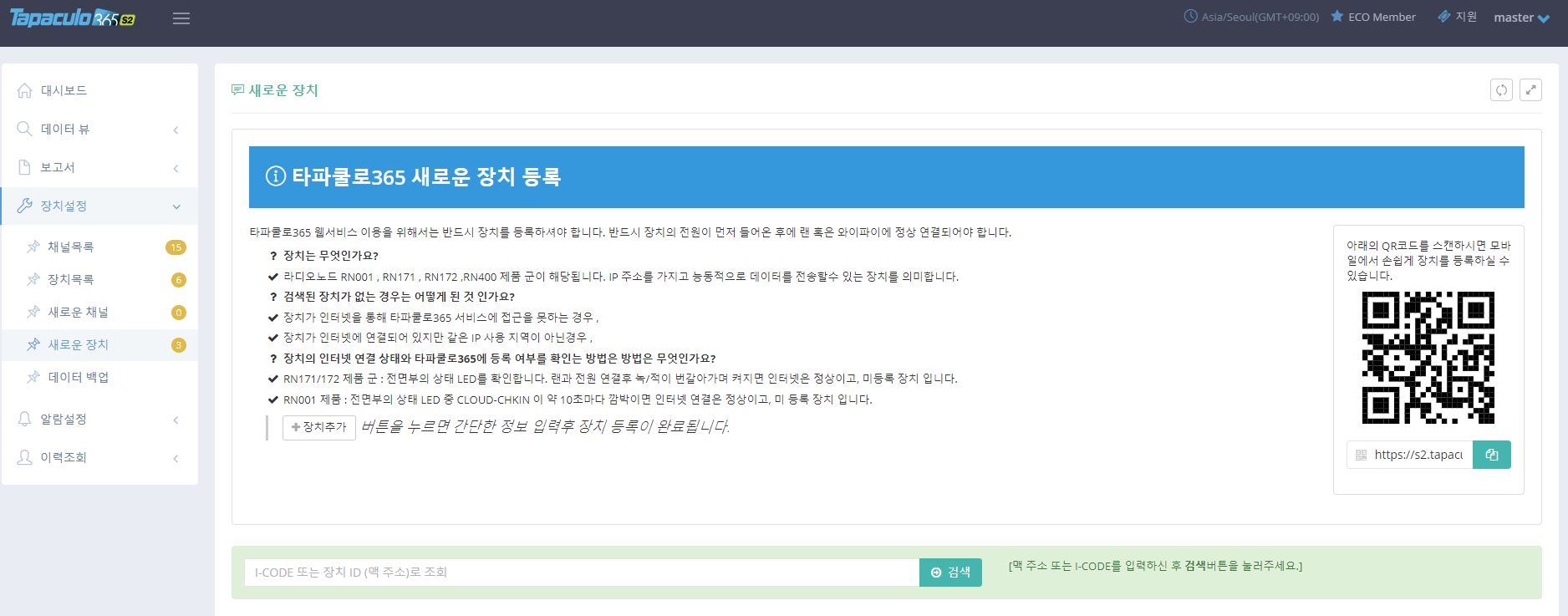Screen dimensions: 1568x616
Task: Click the 장치추가 button
Action: tap(319, 427)
